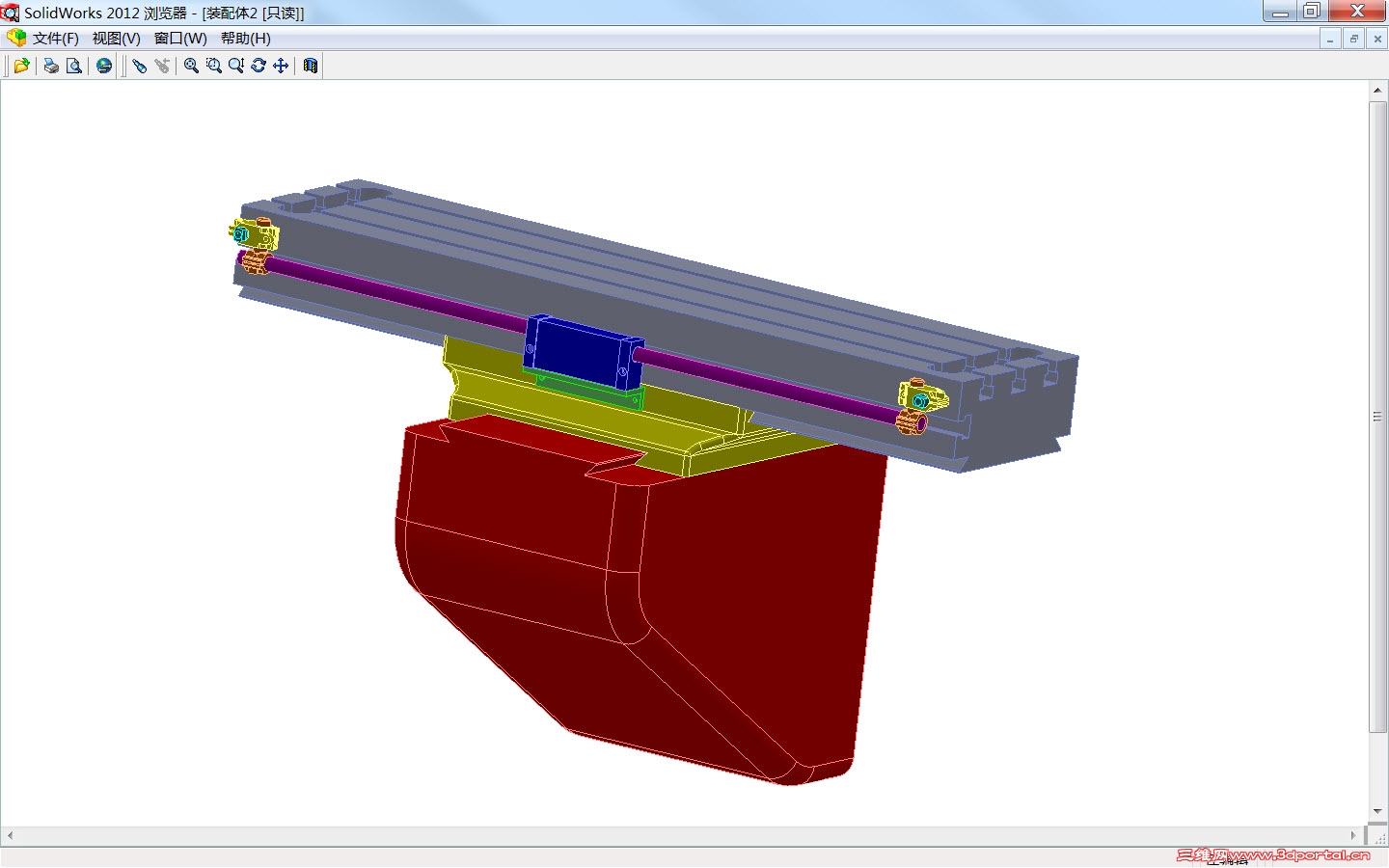Close the SolidWorks viewer application
Viewport: 1389px width, 868px height.
(x=1356, y=12)
